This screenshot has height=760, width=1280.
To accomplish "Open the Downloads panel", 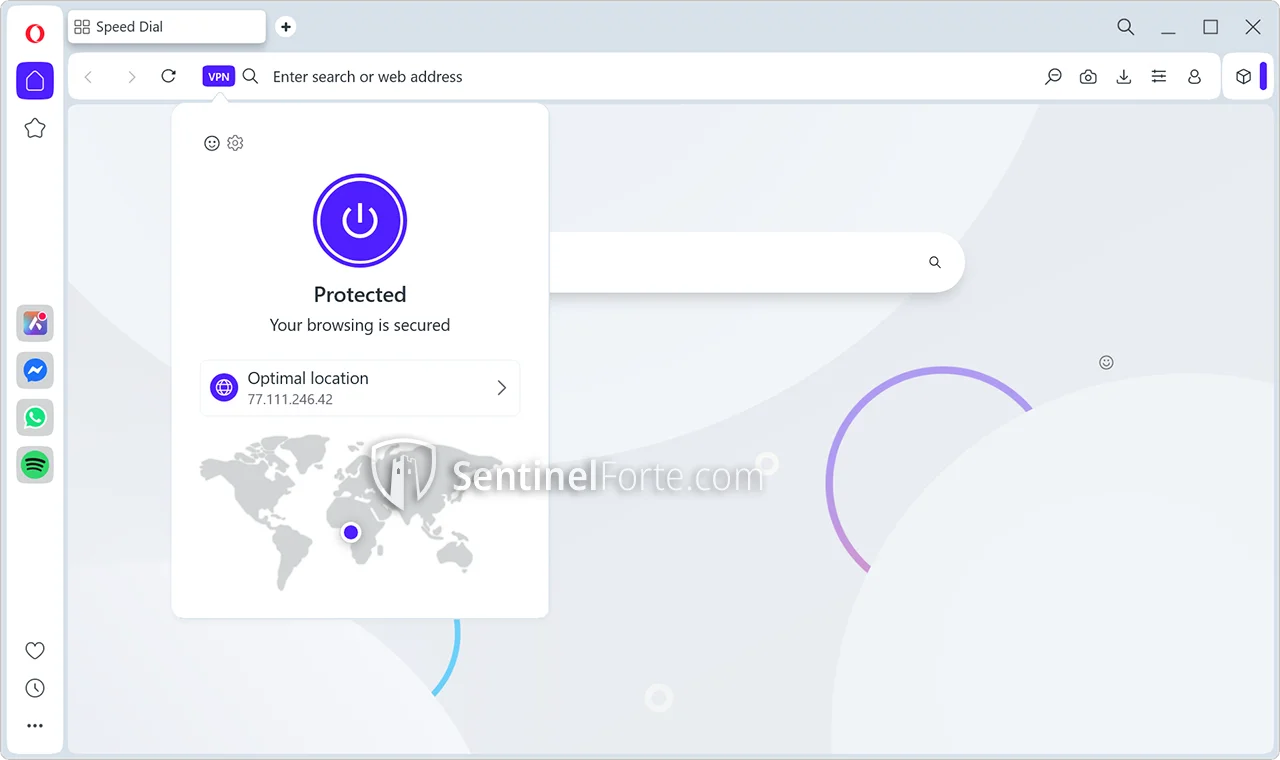I will click(1124, 77).
